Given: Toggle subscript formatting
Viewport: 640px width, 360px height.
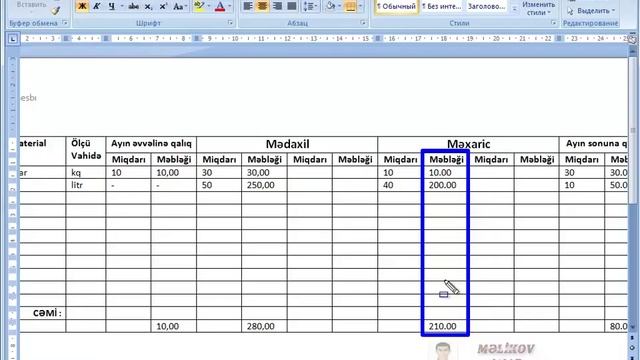Looking at the screenshot, I should [149, 6].
